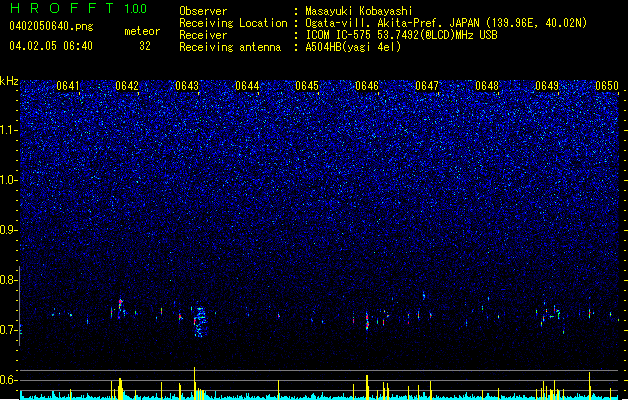
Task: Select the A504HB(yagi 4el) antenna text
Action: coord(353,47)
